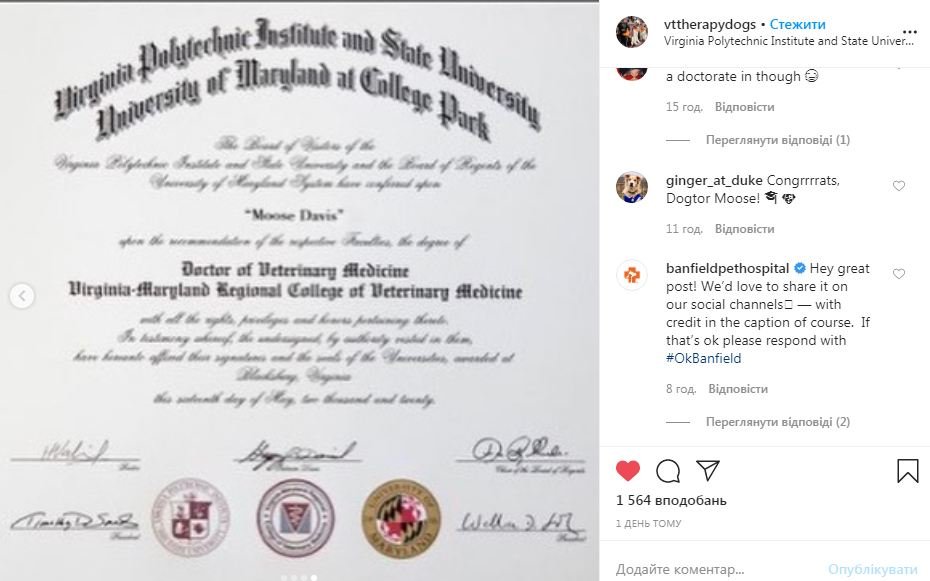Unlike the post with the red heart

tap(628, 471)
